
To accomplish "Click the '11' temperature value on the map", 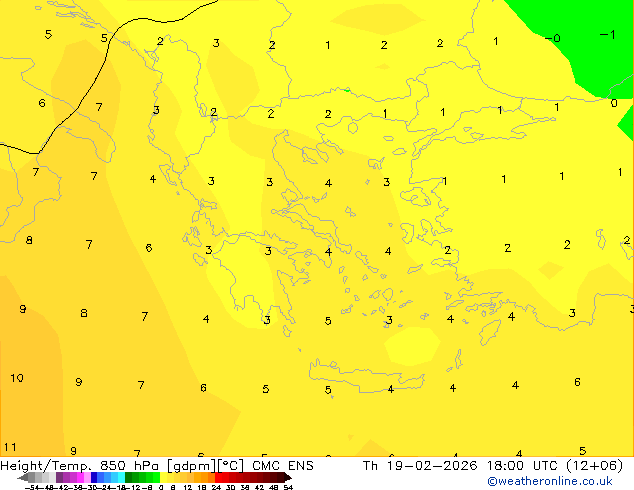I will (10, 447).
